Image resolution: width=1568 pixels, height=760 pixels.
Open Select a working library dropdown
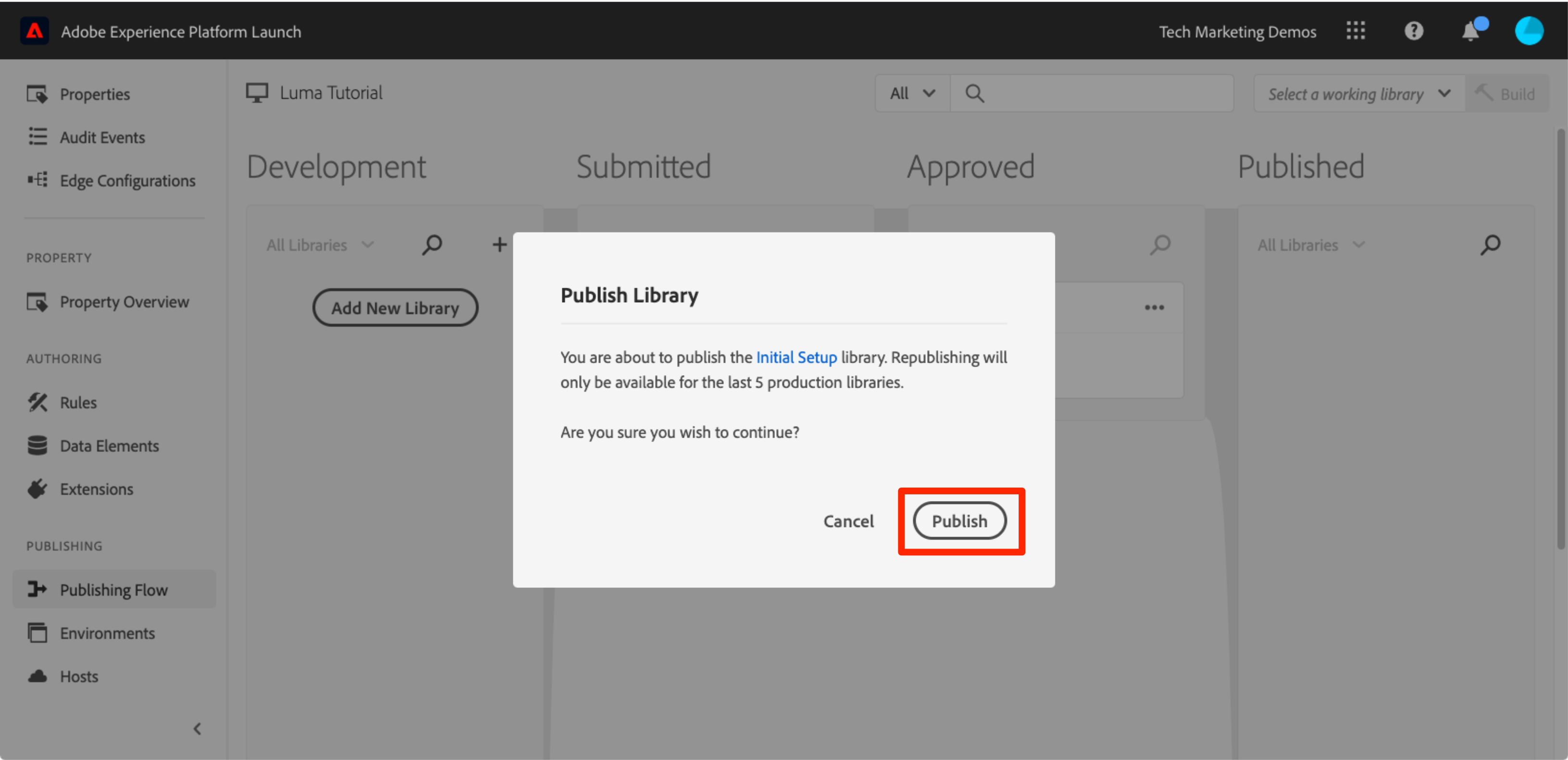[1358, 94]
